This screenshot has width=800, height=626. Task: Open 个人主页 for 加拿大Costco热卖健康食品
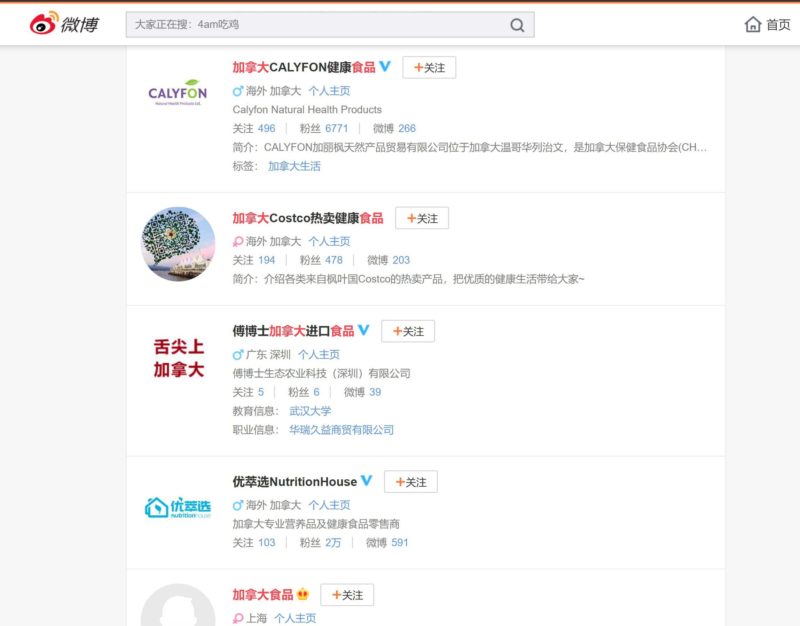(x=329, y=241)
